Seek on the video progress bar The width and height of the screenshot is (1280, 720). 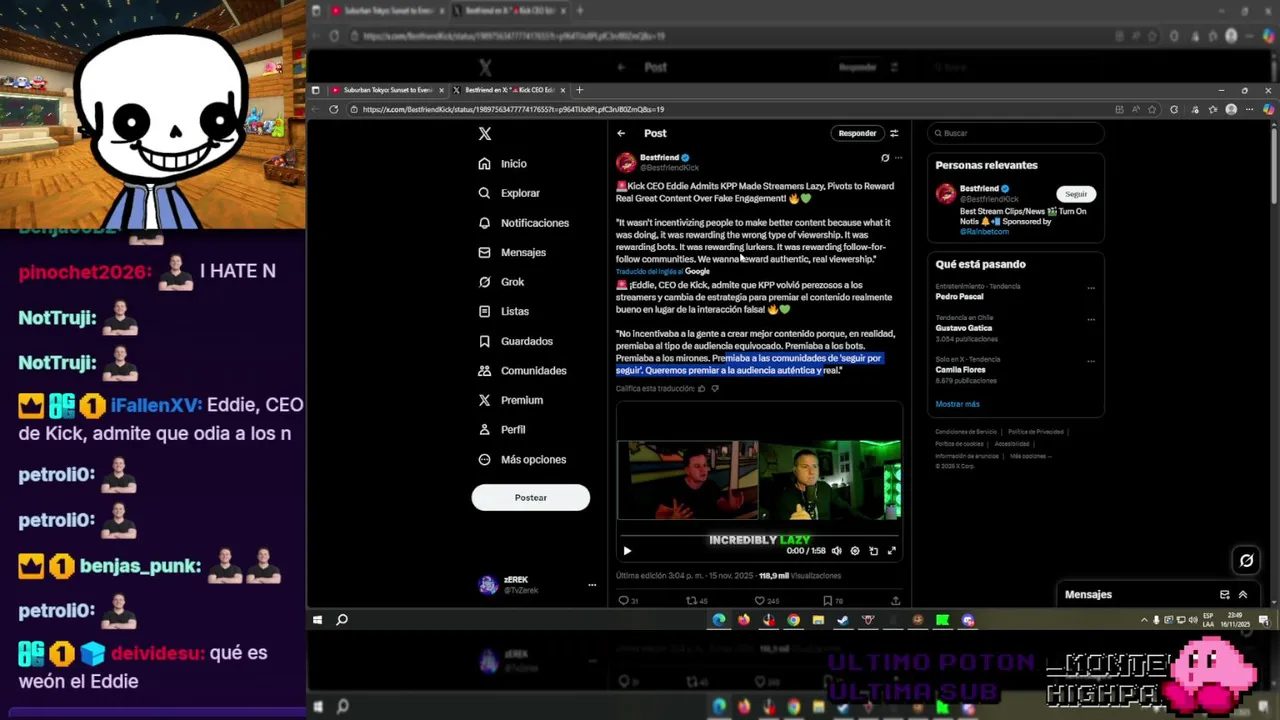pos(759,538)
